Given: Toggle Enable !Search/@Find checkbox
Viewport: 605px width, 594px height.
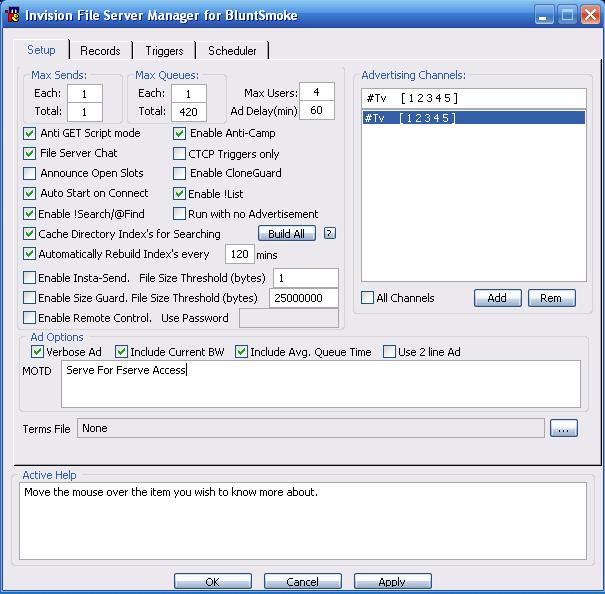Looking at the screenshot, I should click(x=30, y=213).
